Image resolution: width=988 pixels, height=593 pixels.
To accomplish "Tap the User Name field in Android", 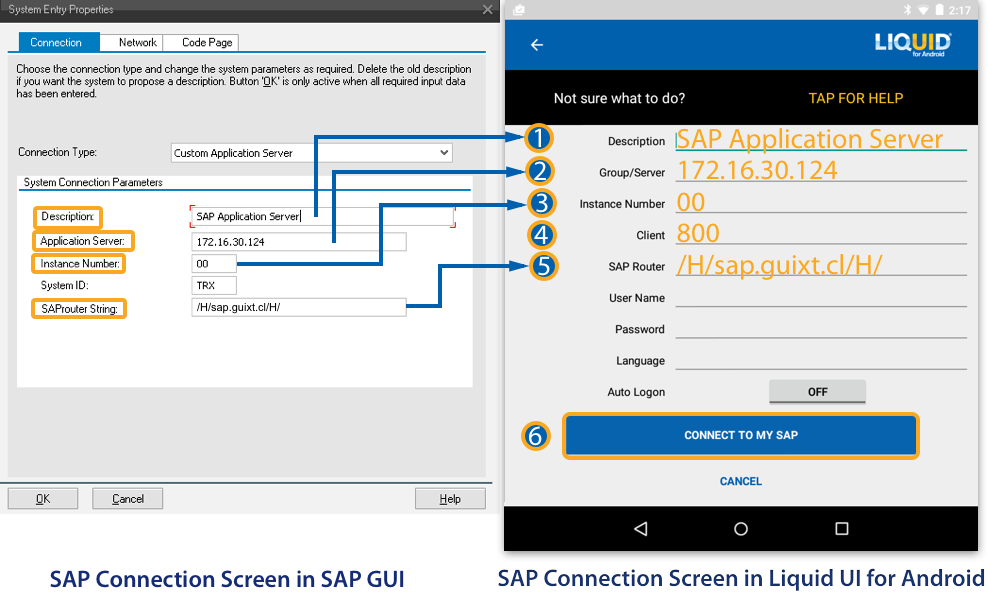I will pos(820,297).
